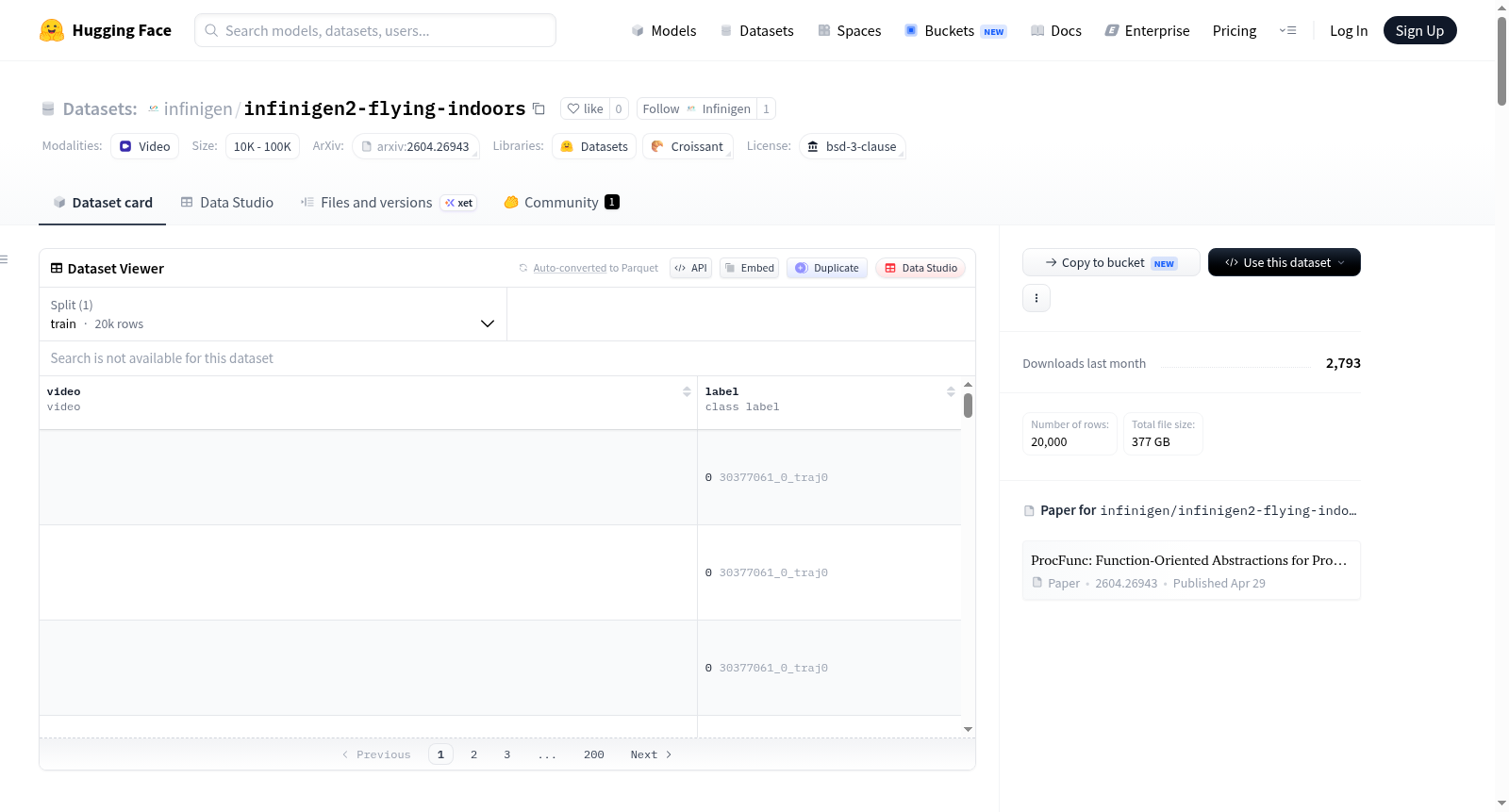1509x812 pixels.
Task: Click the search magnifier icon
Action: (x=211, y=30)
